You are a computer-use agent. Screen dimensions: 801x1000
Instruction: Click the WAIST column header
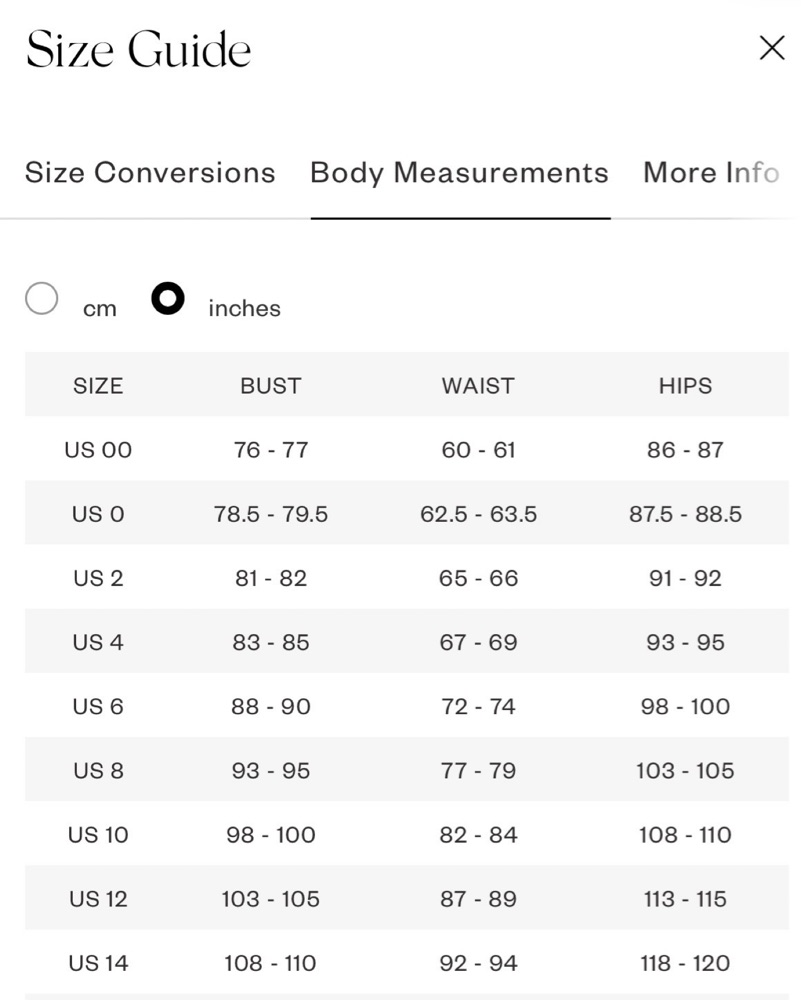(478, 386)
